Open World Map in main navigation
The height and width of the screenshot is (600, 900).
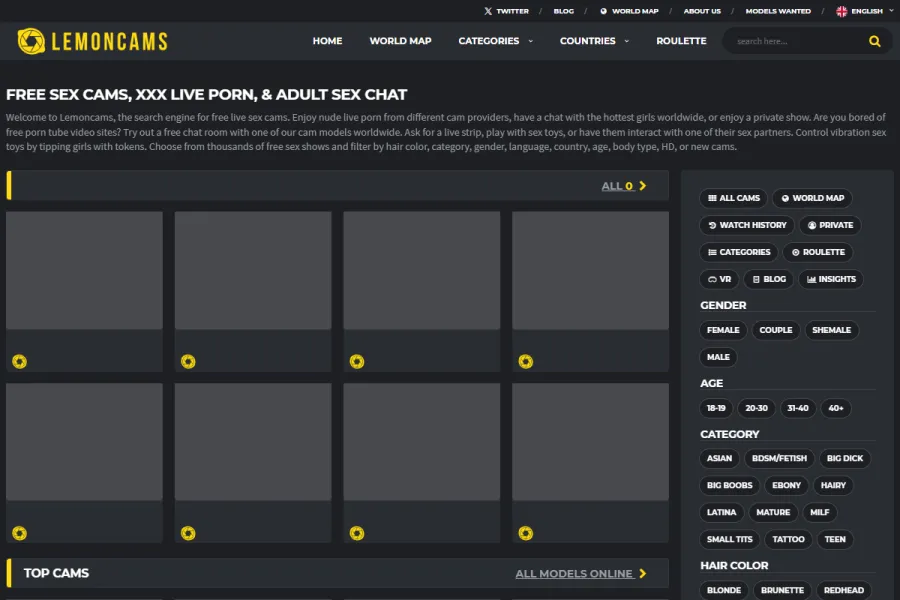coord(400,41)
